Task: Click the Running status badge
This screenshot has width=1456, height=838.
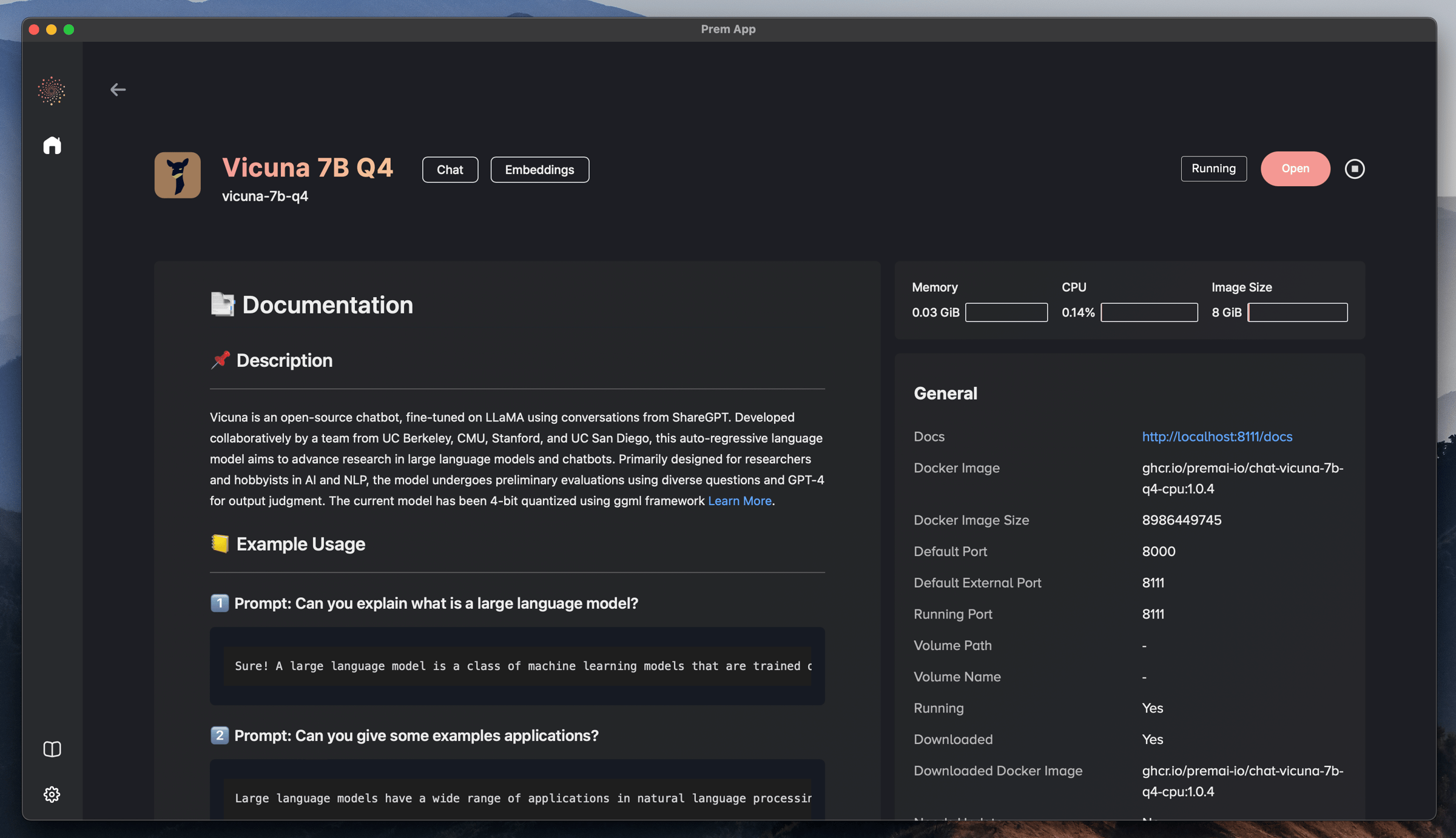Action: pos(1213,169)
